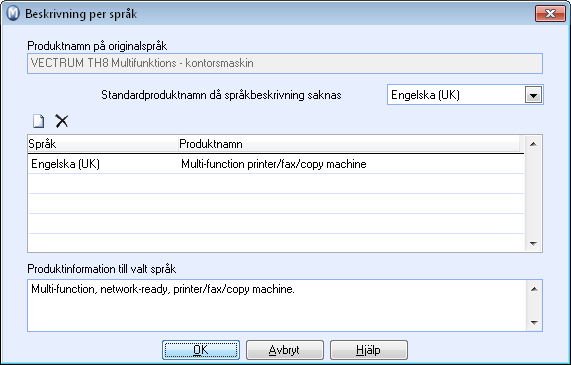Click the second empty row in language table

click(x=276, y=204)
